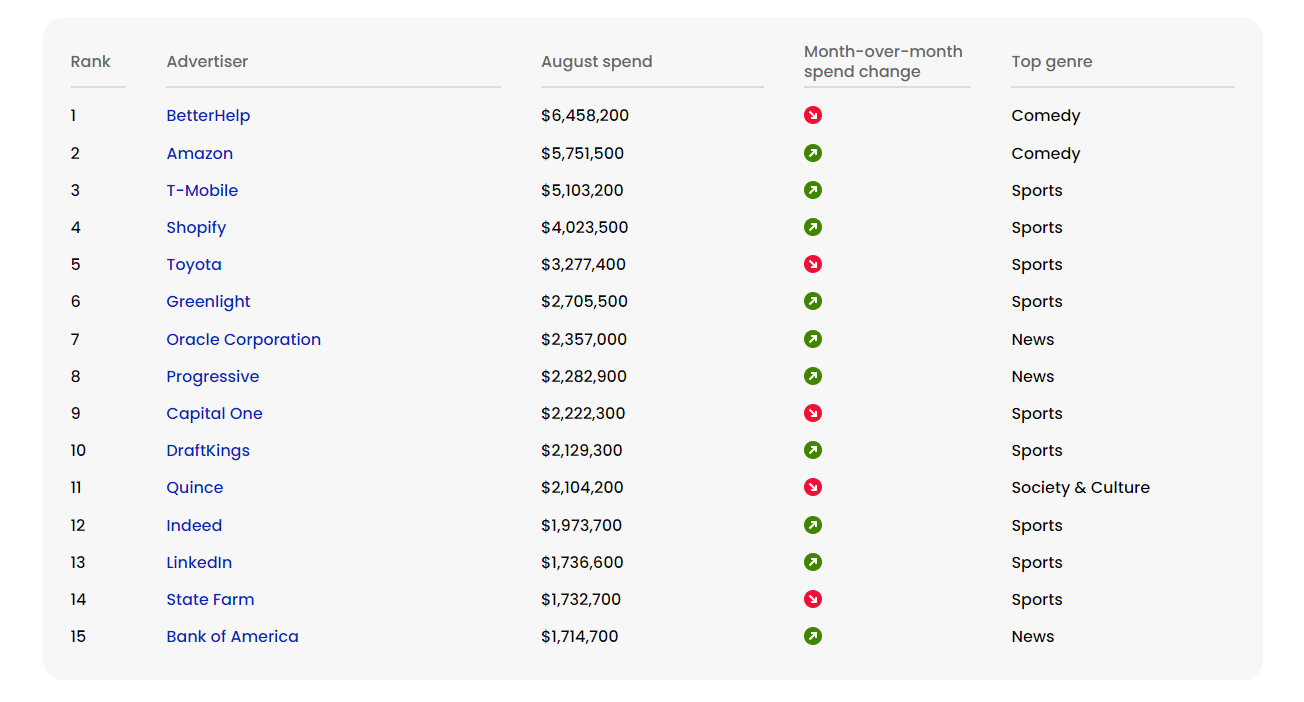Select the $2,104,200 spend value
The width and height of the screenshot is (1304, 702).
point(582,487)
